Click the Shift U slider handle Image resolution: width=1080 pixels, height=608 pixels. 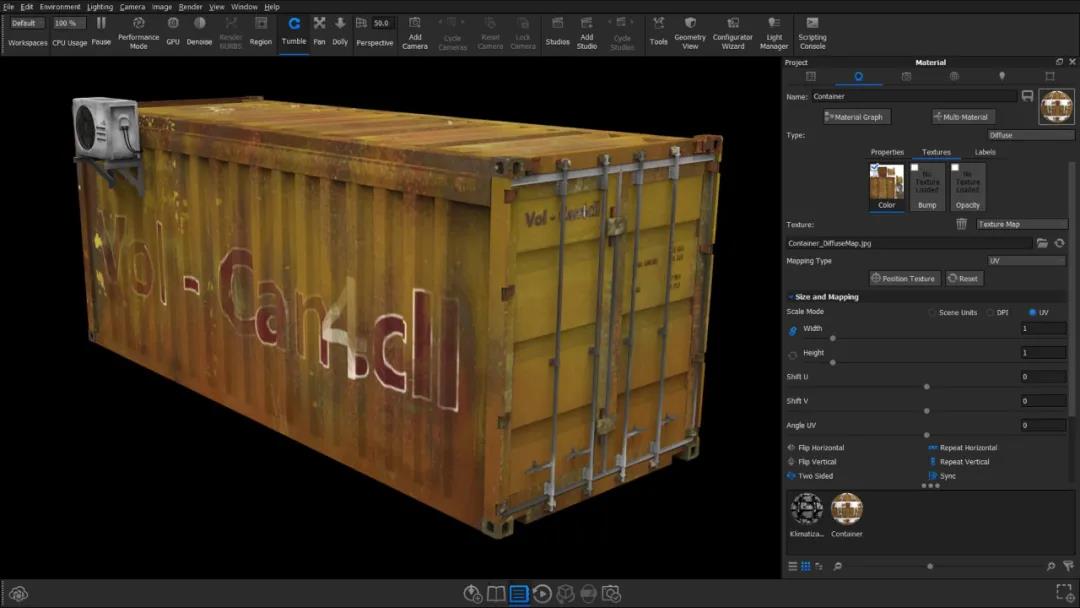[927, 386]
